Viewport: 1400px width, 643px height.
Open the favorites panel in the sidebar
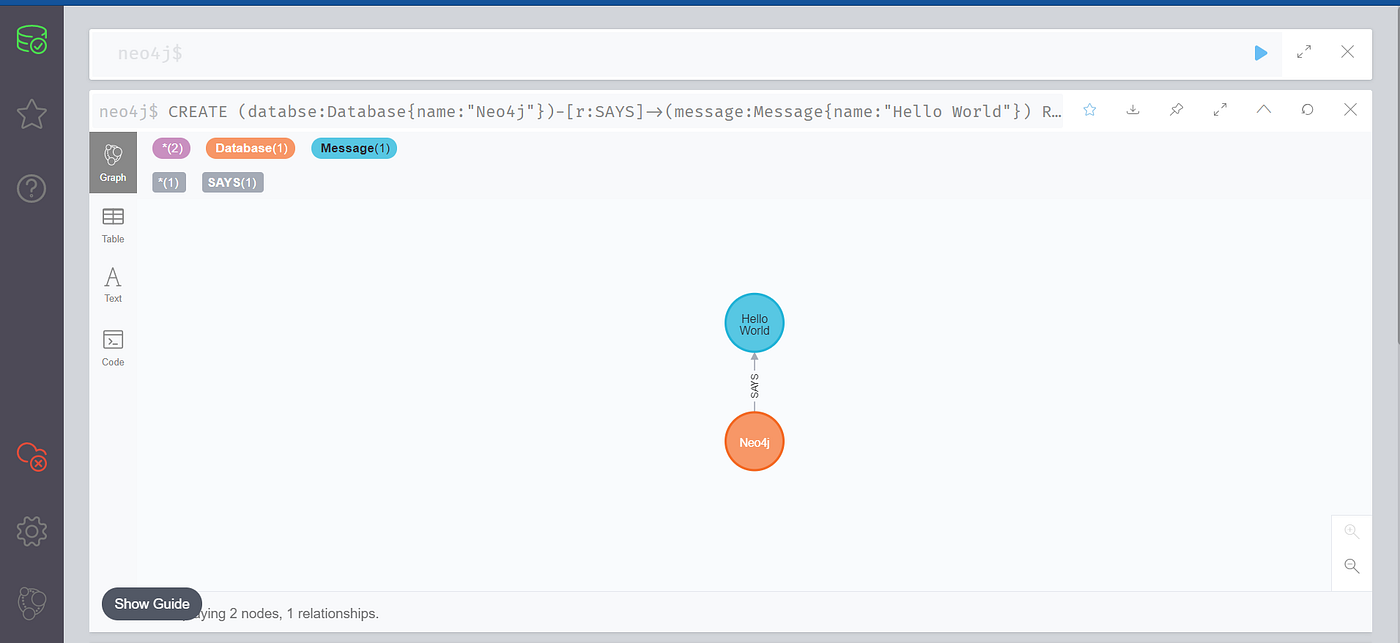[31, 114]
